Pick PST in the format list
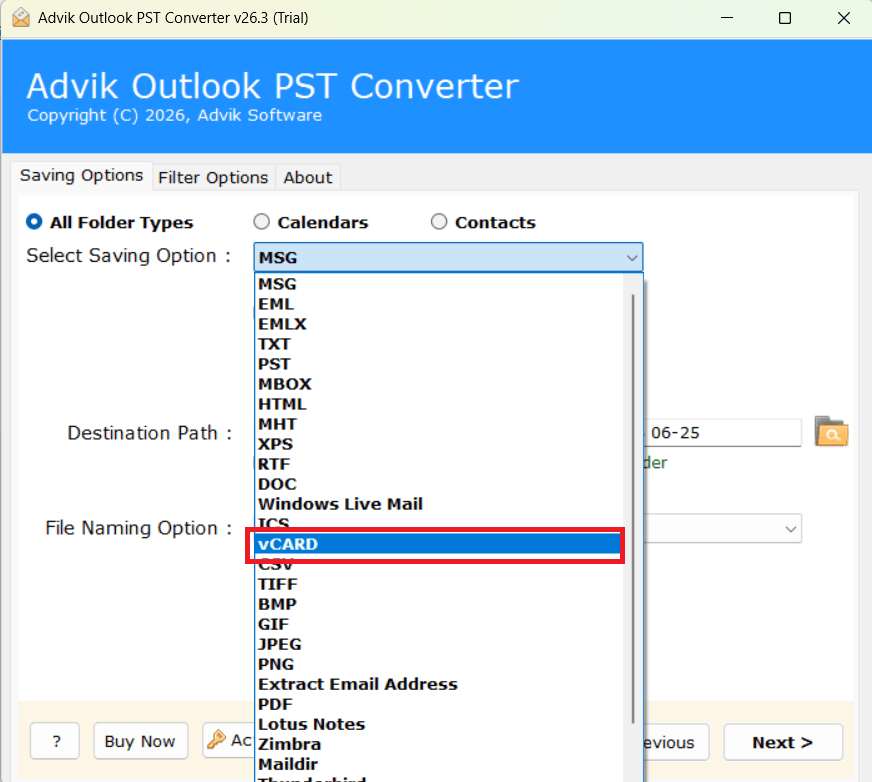 pos(439,364)
